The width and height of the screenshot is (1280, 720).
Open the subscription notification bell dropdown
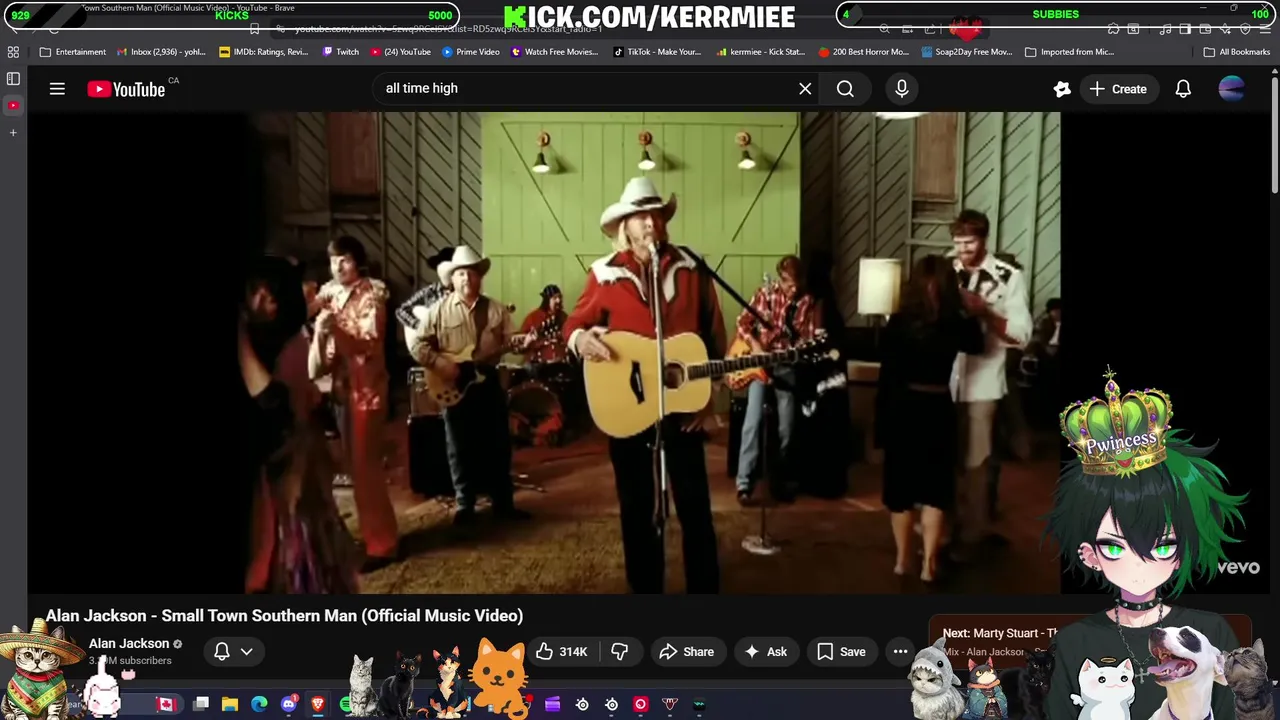click(233, 652)
